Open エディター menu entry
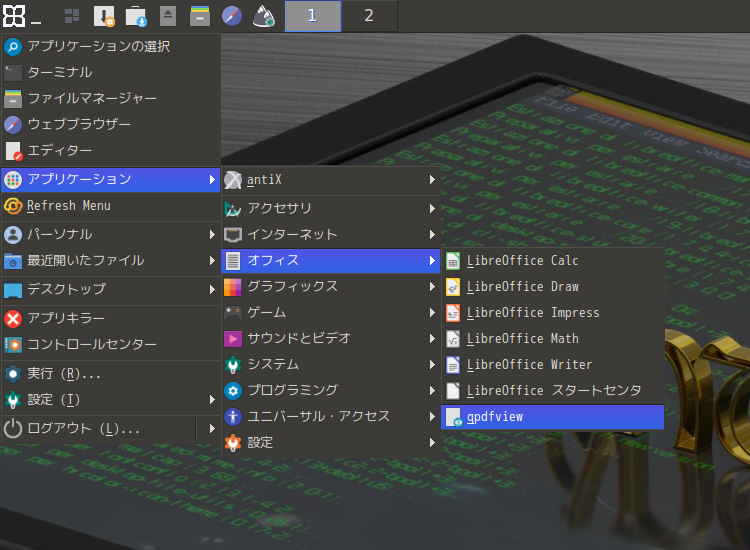This screenshot has height=550, width=750. point(110,151)
